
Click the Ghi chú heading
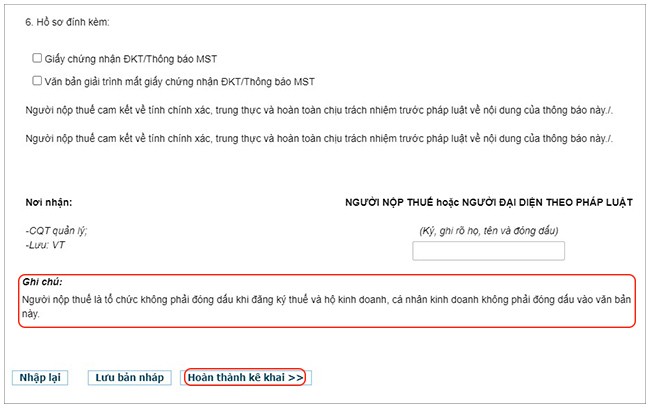[x=42, y=283]
